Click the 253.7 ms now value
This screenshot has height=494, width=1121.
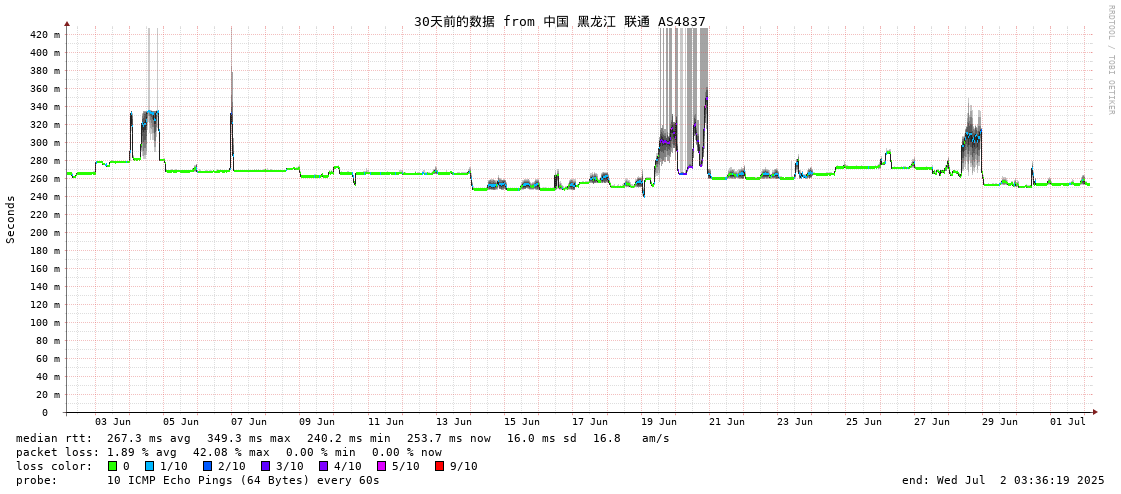click(448, 438)
